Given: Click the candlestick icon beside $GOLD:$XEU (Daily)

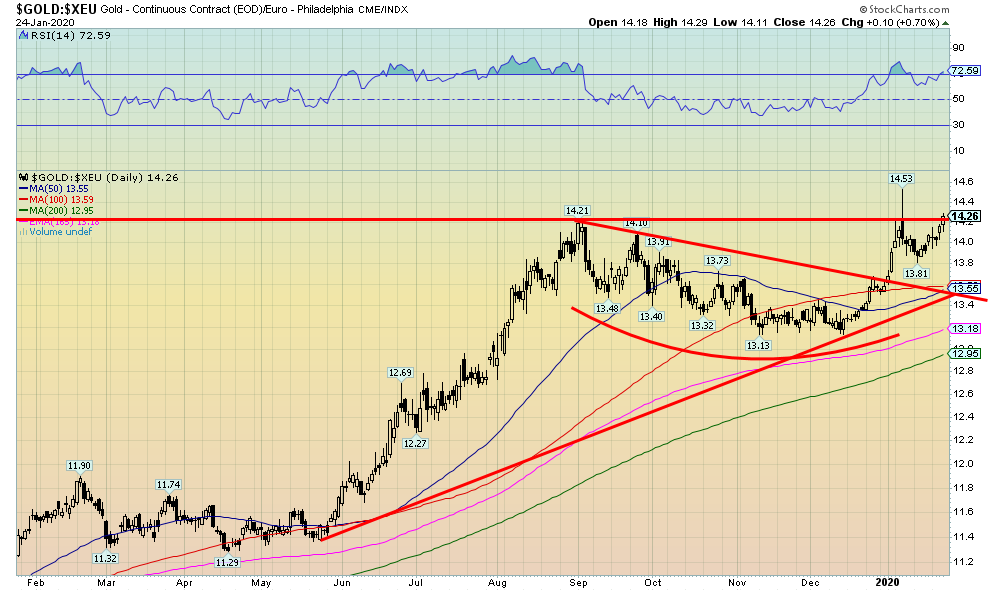Looking at the screenshot, I should (x=25, y=177).
